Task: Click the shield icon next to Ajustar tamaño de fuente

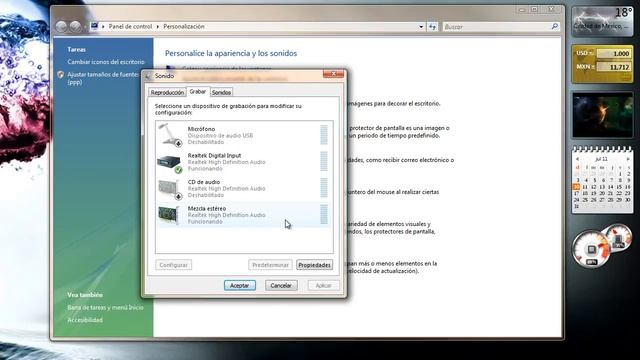Action: click(61, 75)
